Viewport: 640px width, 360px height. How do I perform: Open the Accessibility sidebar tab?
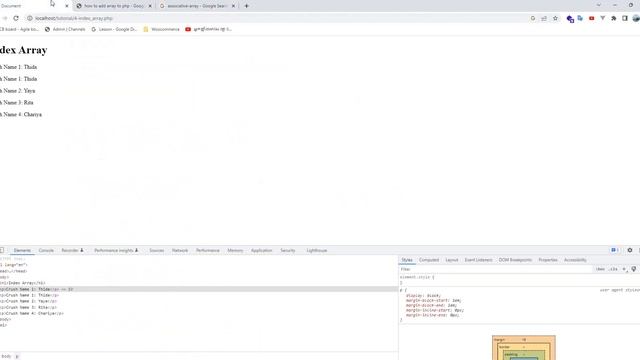(575, 260)
